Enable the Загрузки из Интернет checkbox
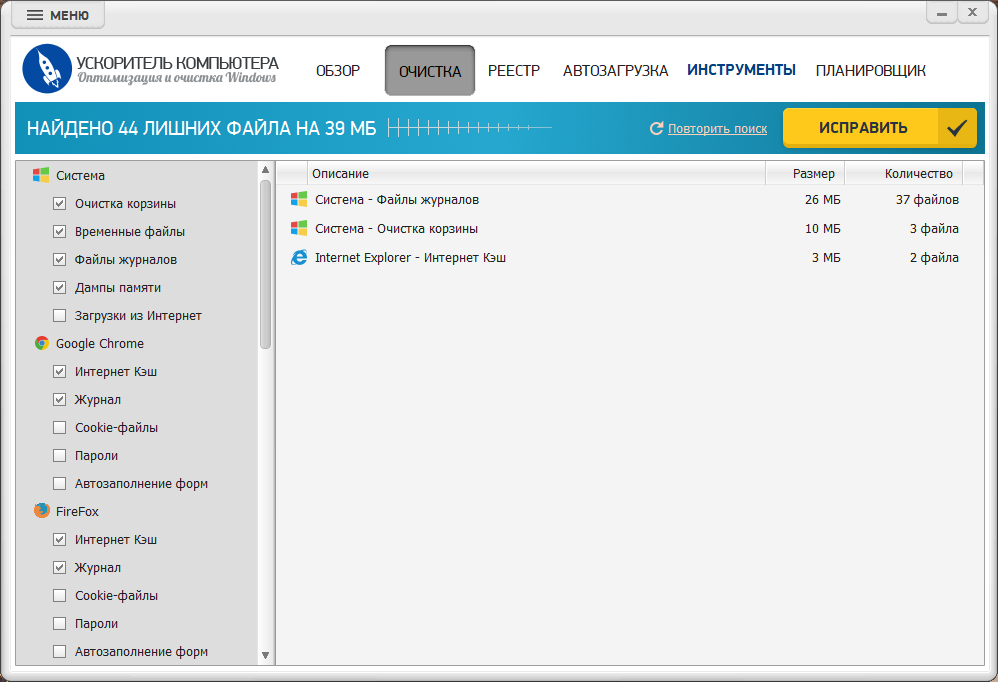998x682 pixels. [x=59, y=316]
